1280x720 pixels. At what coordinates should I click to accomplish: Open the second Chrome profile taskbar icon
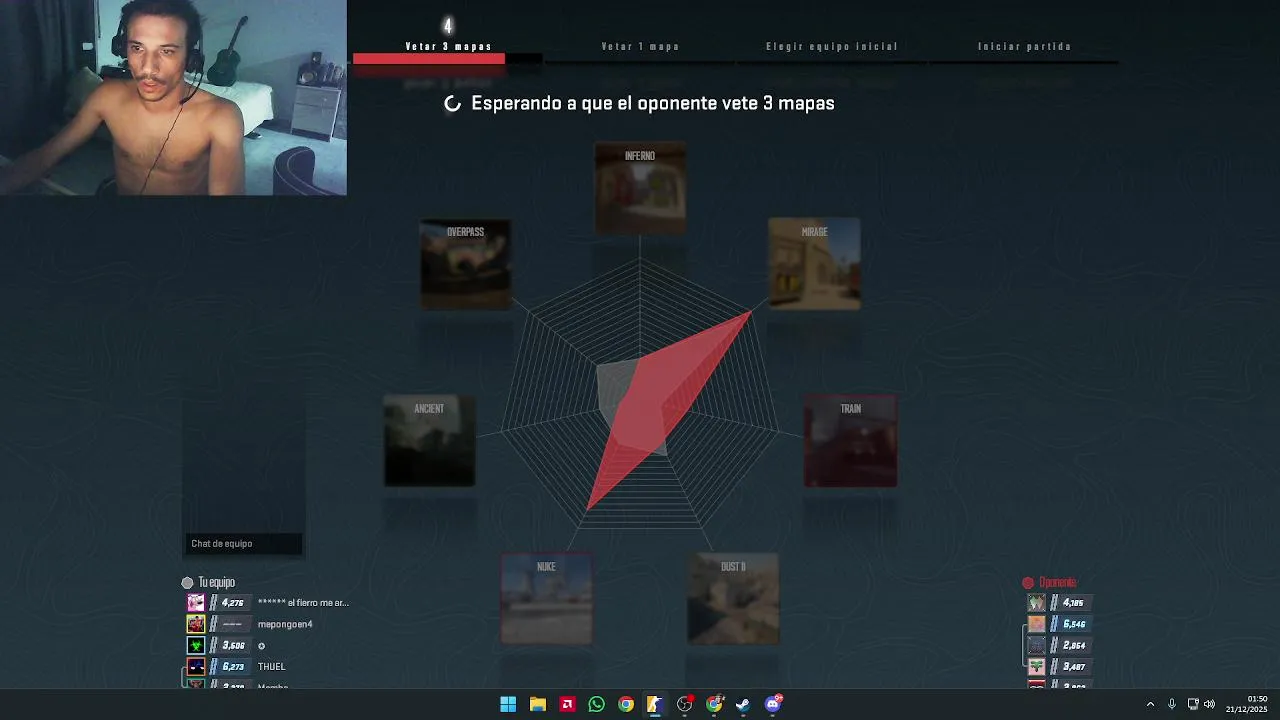click(714, 704)
